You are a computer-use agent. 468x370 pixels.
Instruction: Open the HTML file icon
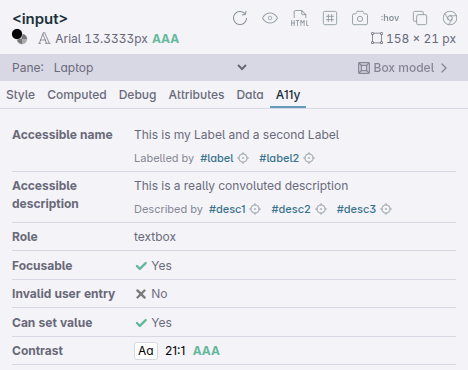(299, 18)
